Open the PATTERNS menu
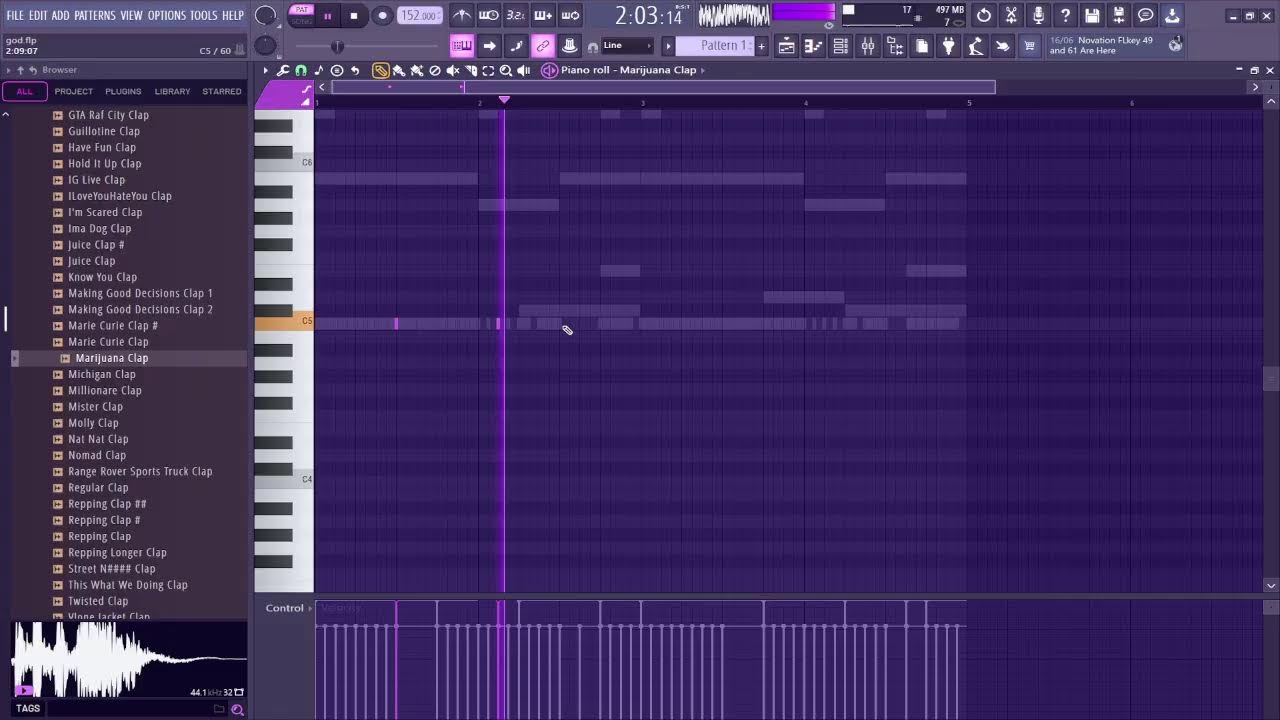The width and height of the screenshot is (1280, 720). coord(95,15)
